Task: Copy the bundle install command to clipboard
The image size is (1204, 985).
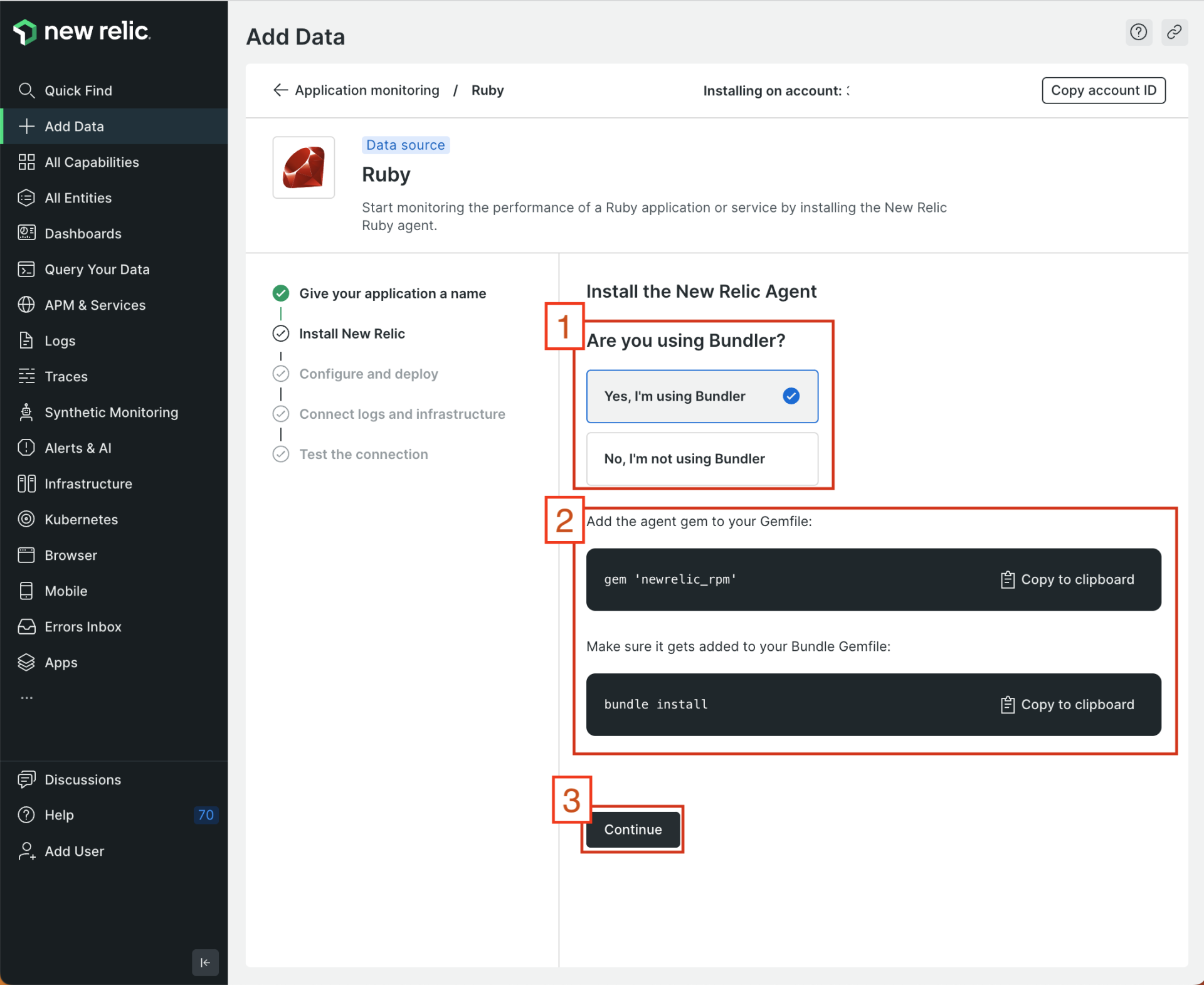Action: pyautogui.click(x=1067, y=704)
